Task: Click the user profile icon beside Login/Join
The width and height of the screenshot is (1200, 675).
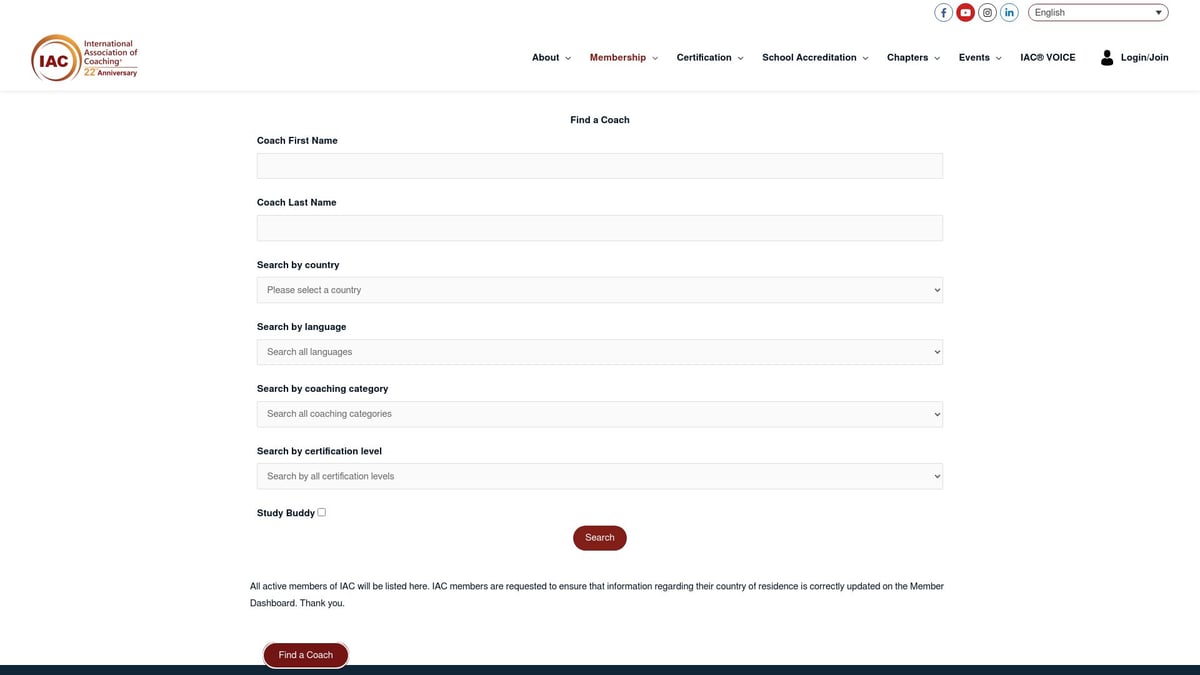Action: click(1106, 58)
